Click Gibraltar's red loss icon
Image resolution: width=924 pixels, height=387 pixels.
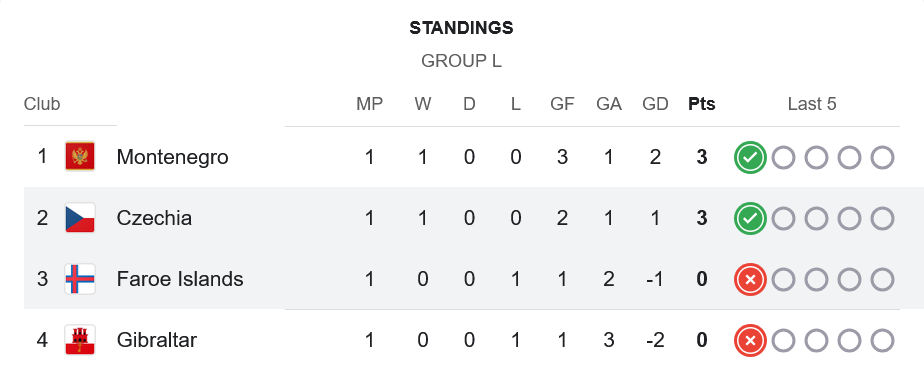point(750,340)
